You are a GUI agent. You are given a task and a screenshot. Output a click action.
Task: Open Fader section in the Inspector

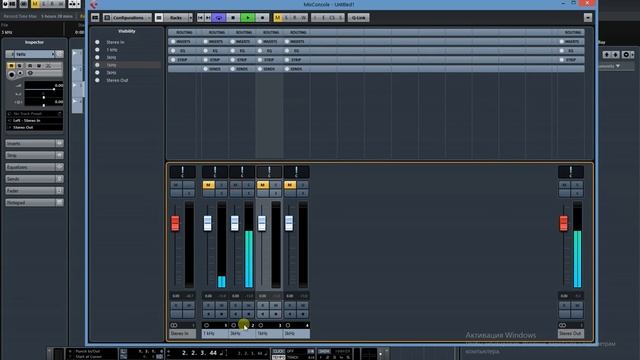pos(34,191)
